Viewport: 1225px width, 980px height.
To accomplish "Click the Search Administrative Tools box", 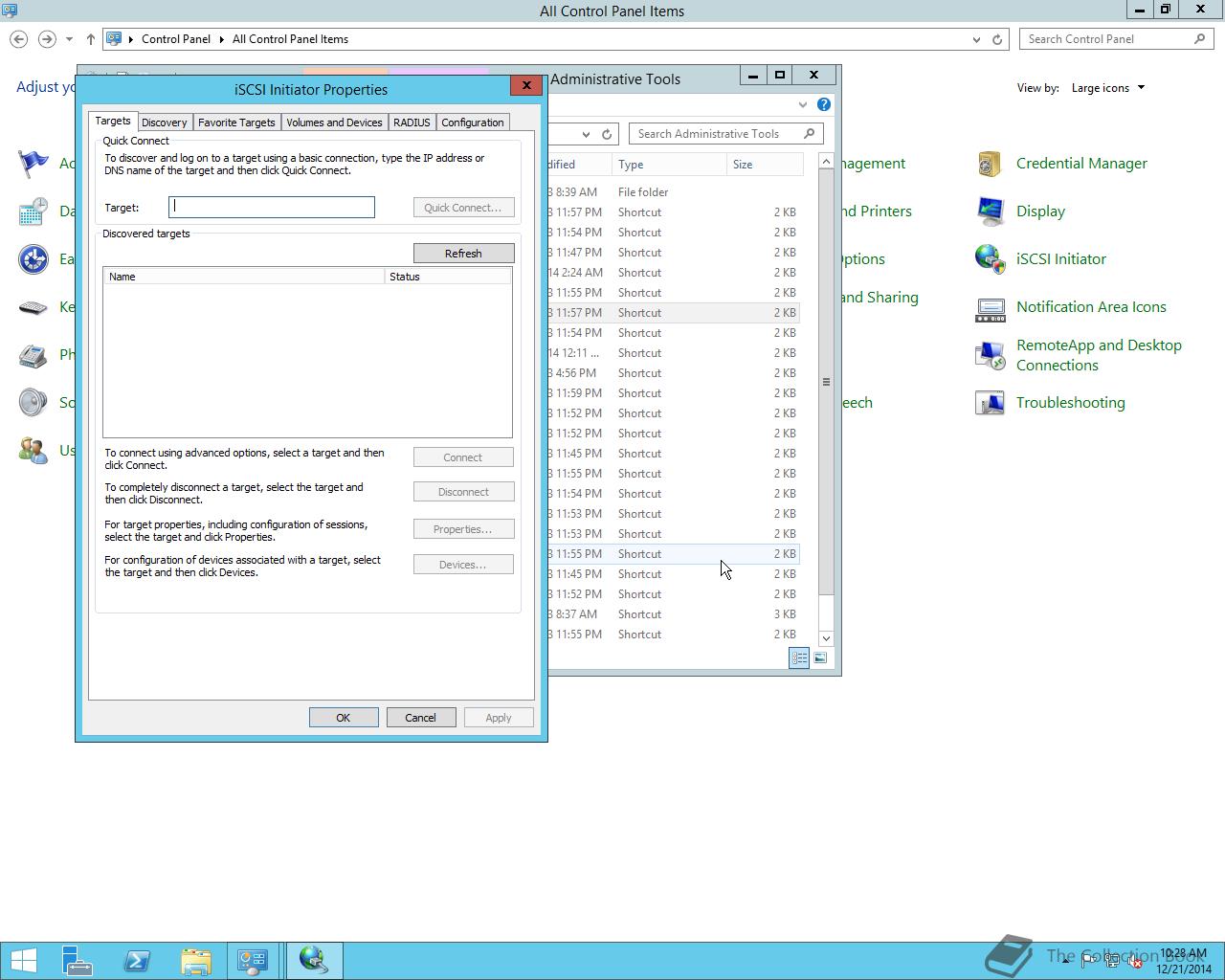I will tap(724, 134).
